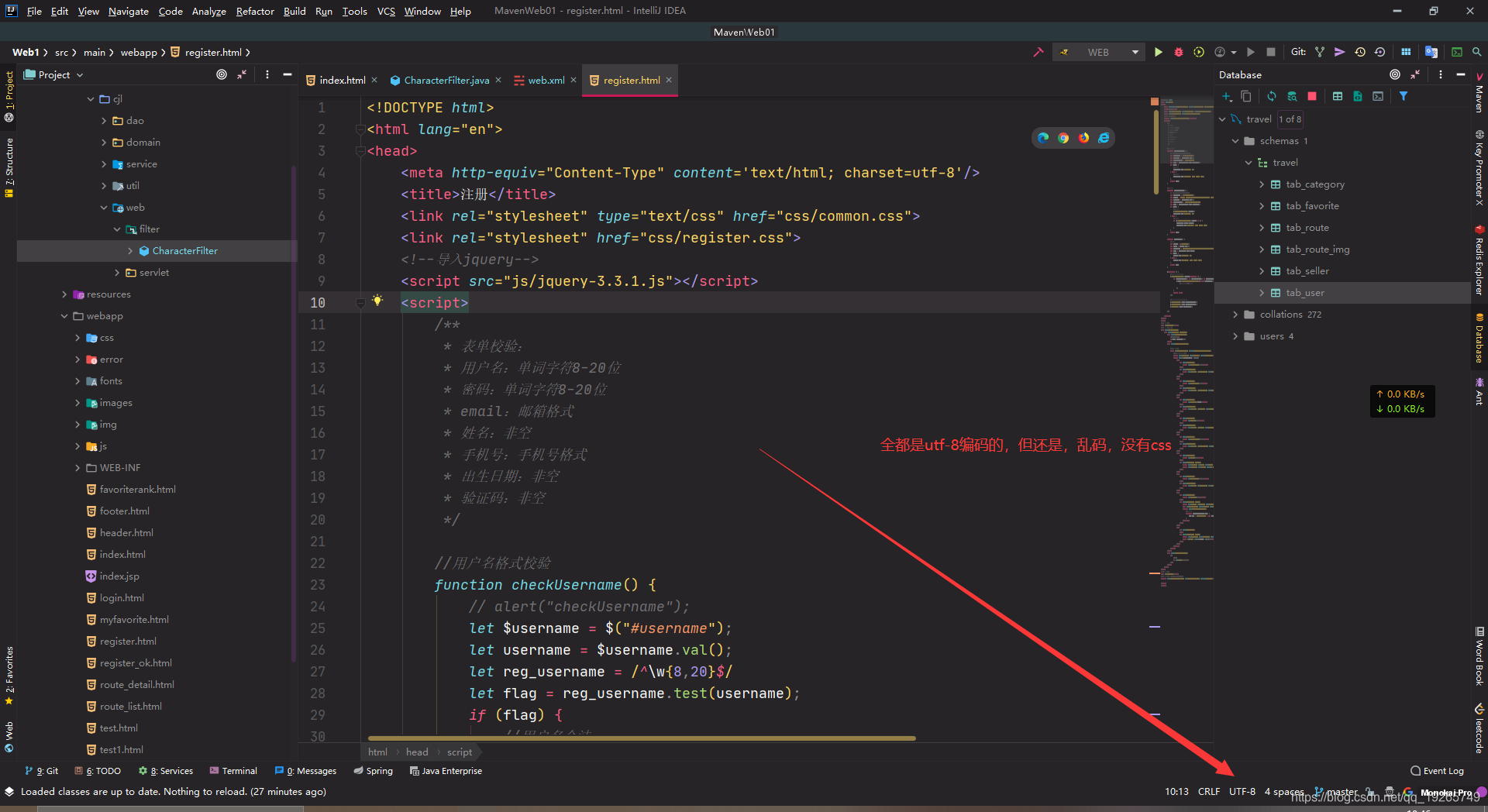This screenshot has width=1488, height=812.
Task: Push commits with the purple Git arrow icon
Action: point(1339,52)
